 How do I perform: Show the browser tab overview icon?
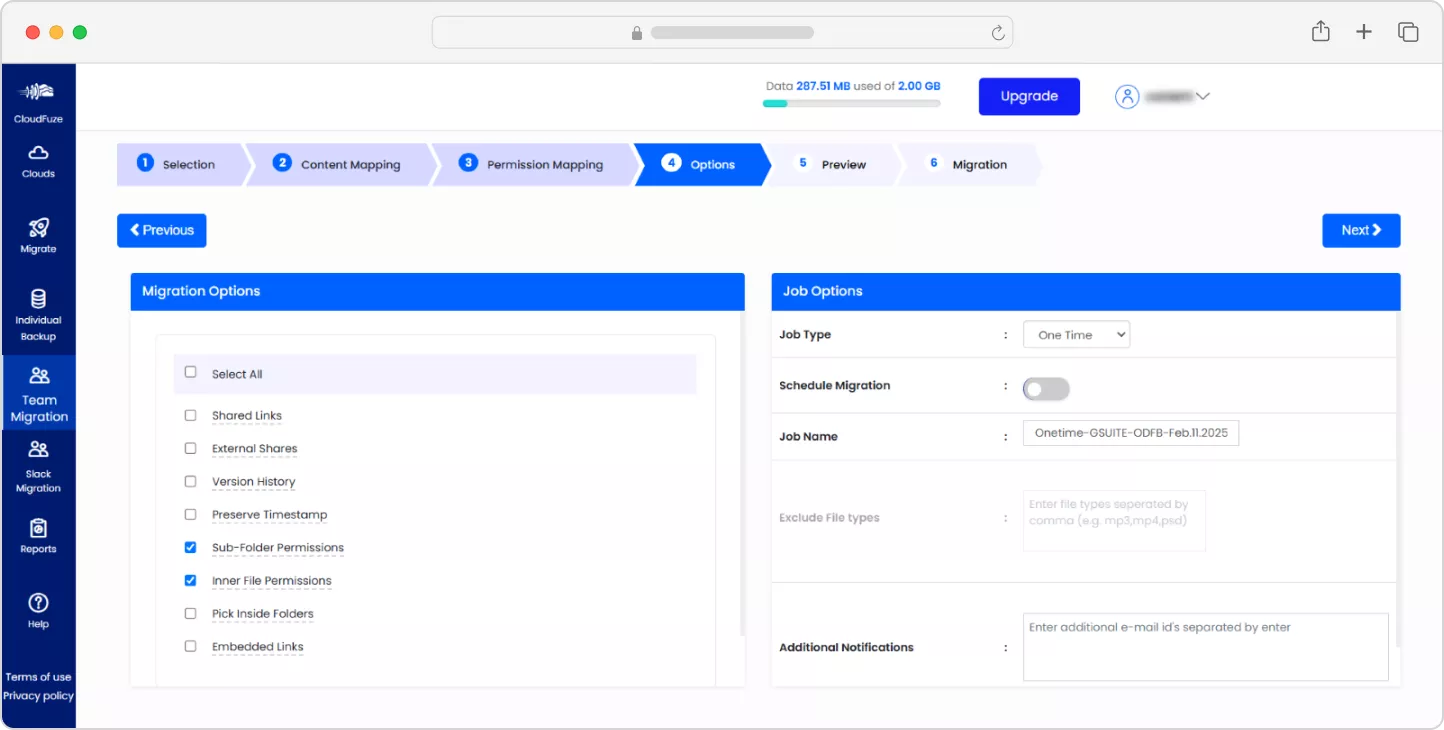pos(1408,32)
